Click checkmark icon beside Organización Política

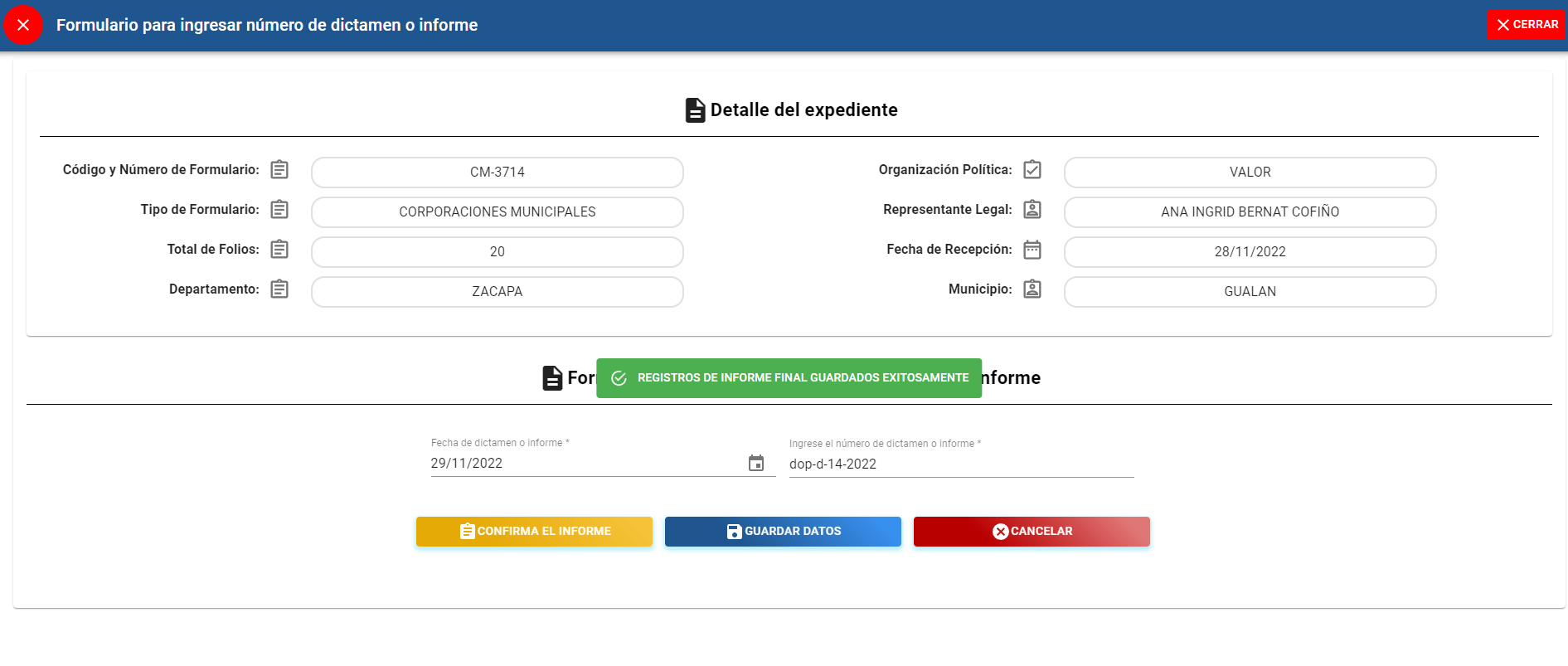click(1032, 170)
